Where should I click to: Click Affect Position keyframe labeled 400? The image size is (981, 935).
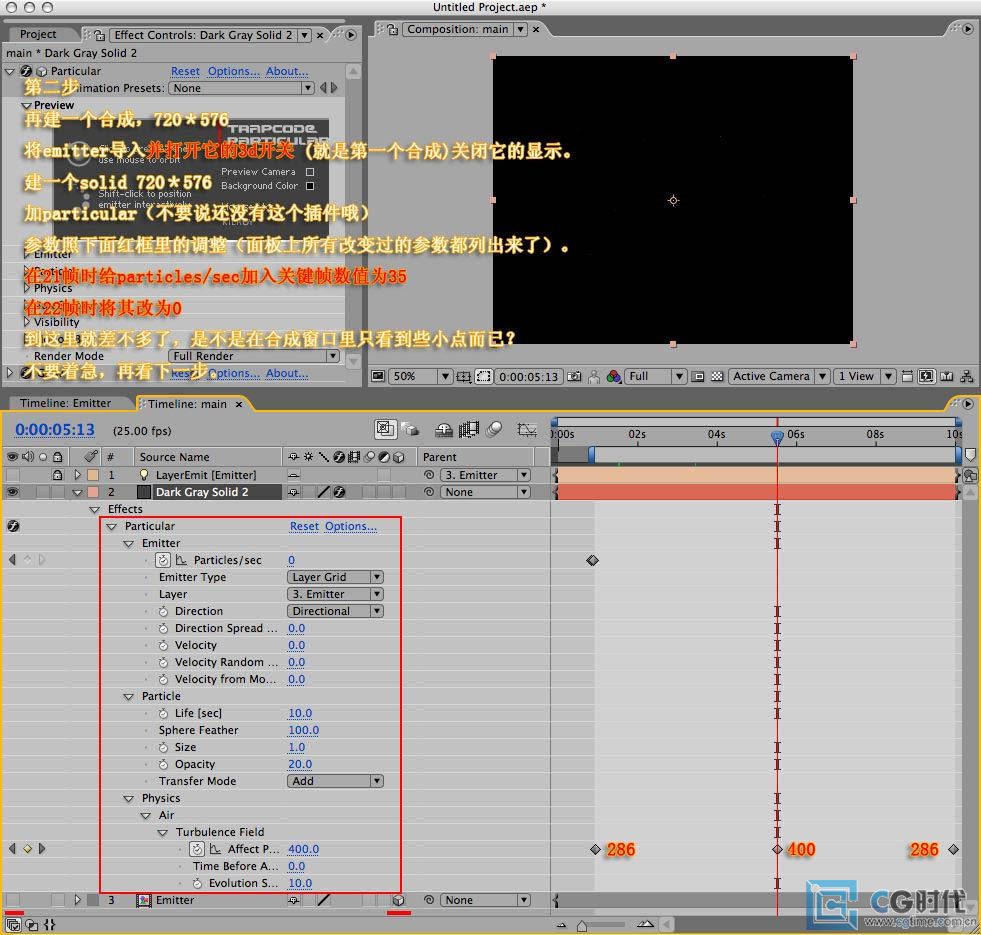(x=777, y=849)
